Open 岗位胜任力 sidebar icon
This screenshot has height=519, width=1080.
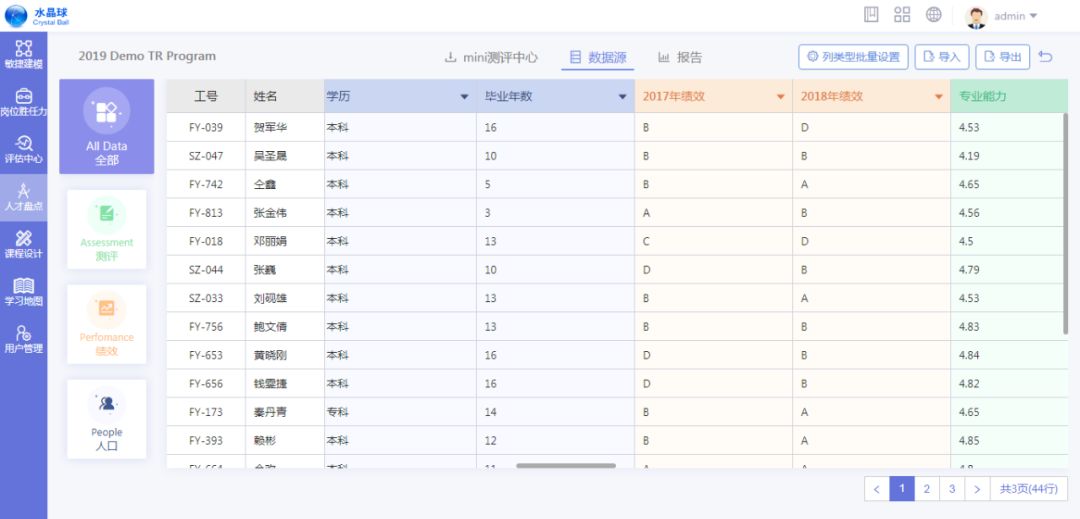point(23,102)
